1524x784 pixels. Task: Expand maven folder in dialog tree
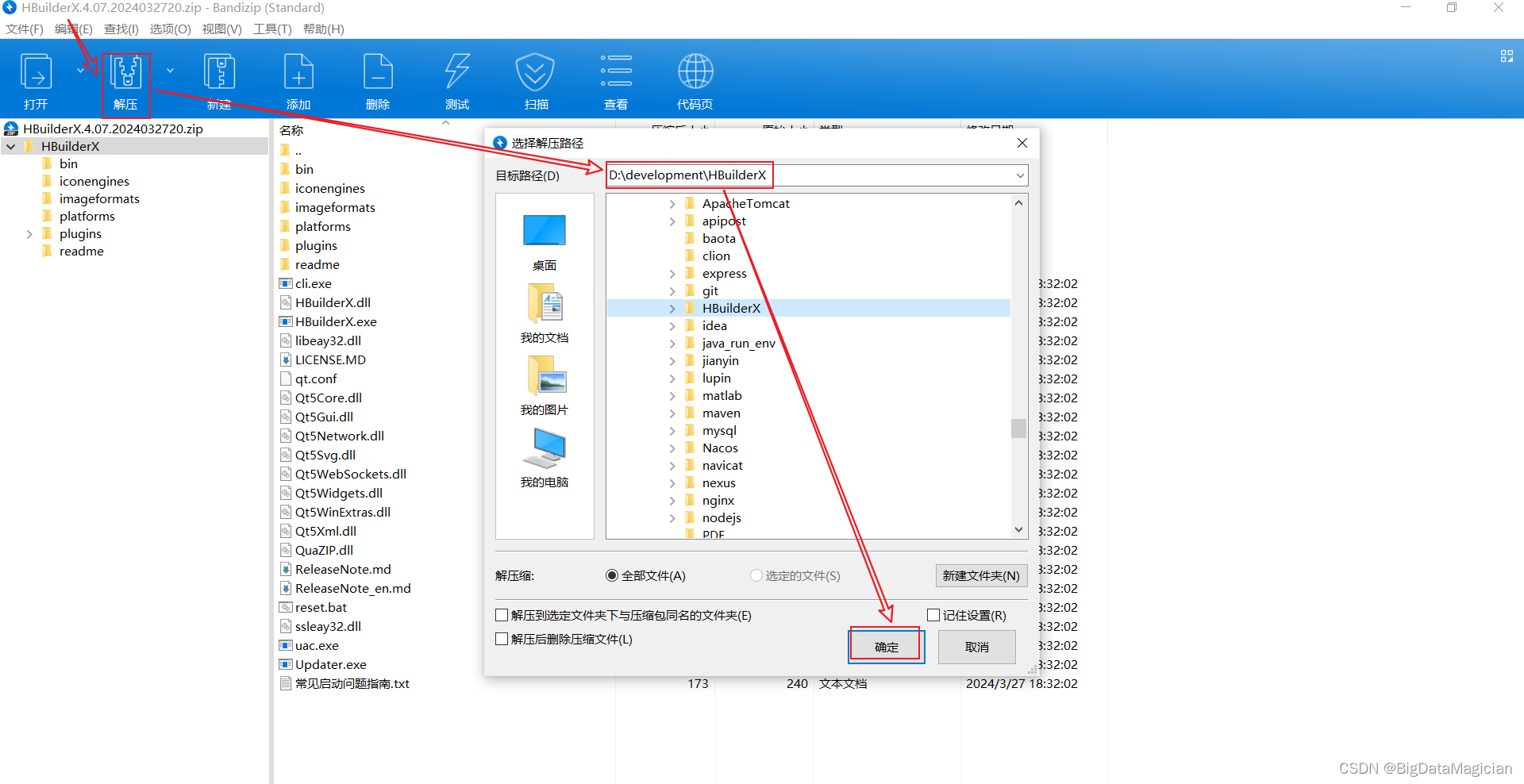(x=672, y=413)
